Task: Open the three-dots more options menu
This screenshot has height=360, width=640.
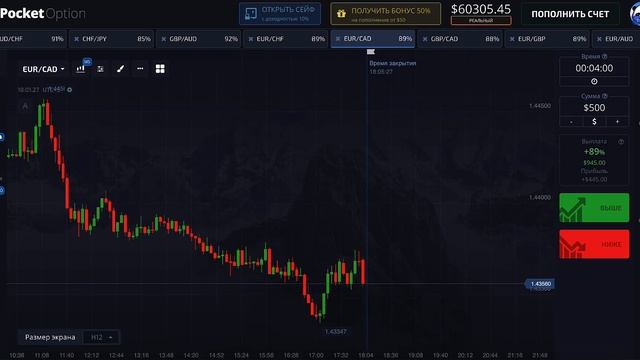Action: coord(140,69)
